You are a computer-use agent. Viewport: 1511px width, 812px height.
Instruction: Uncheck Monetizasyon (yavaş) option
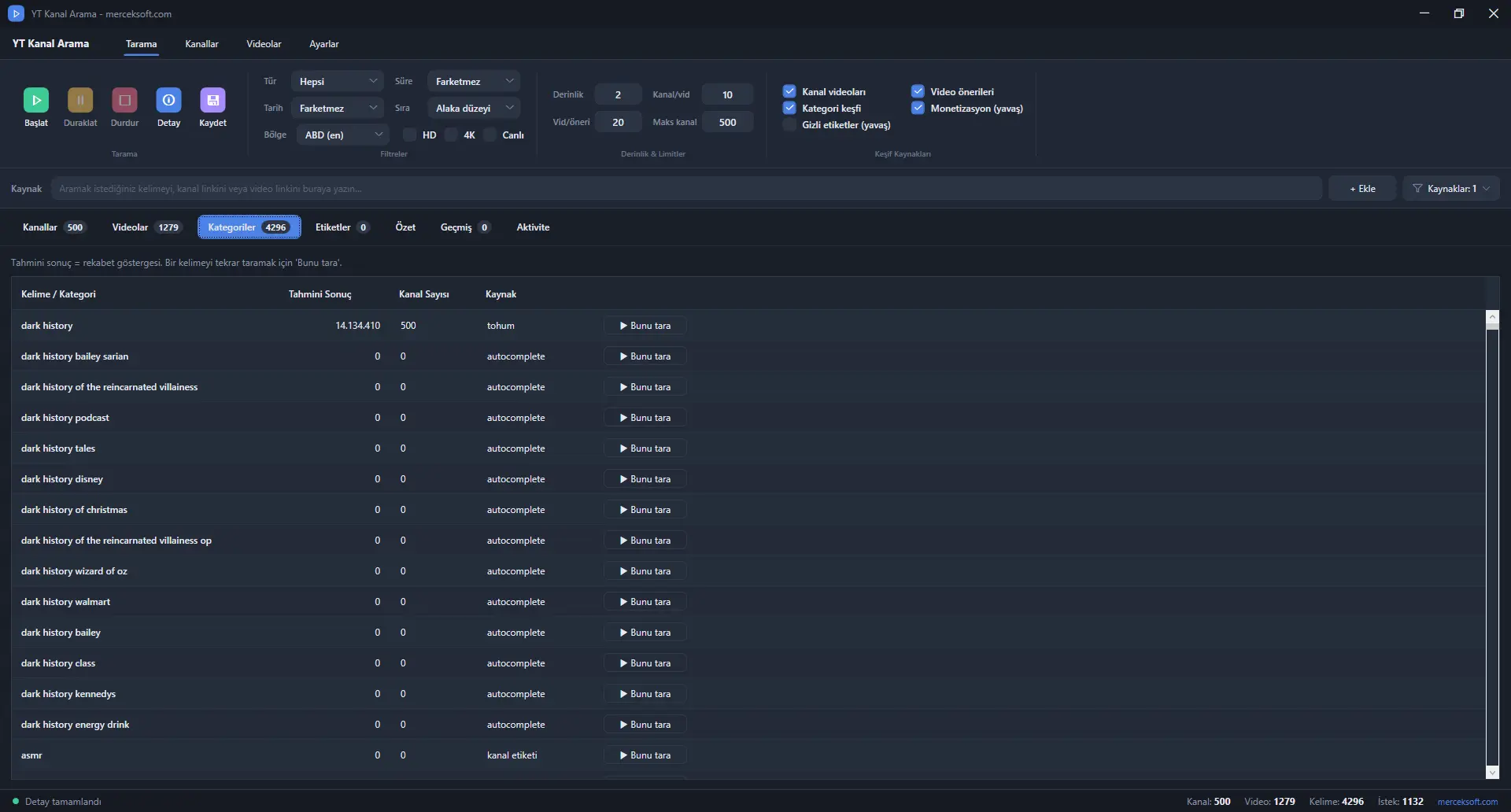tap(918, 108)
